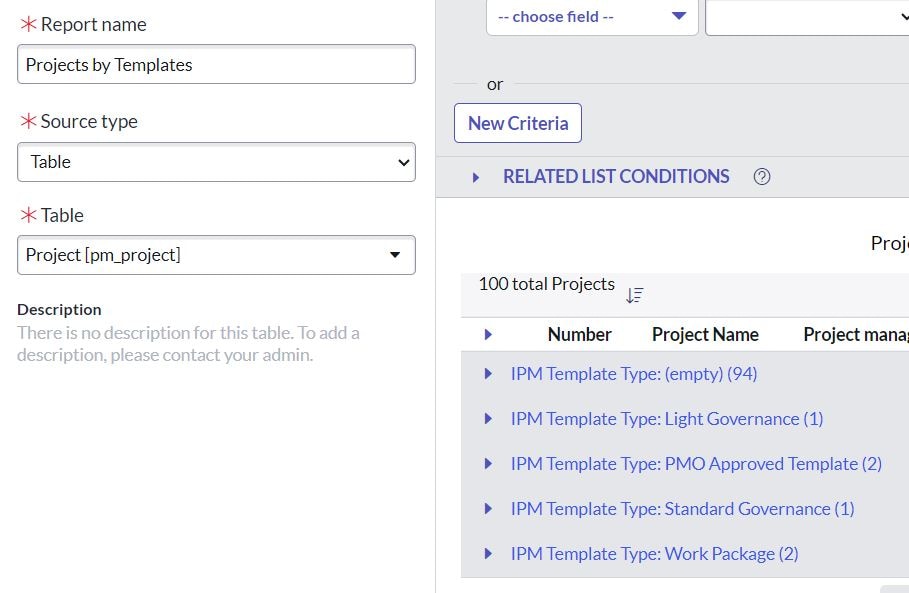The height and width of the screenshot is (593, 909).
Task: Open the IPM Template Type: Light Governance (1) link
Action: tap(667, 419)
